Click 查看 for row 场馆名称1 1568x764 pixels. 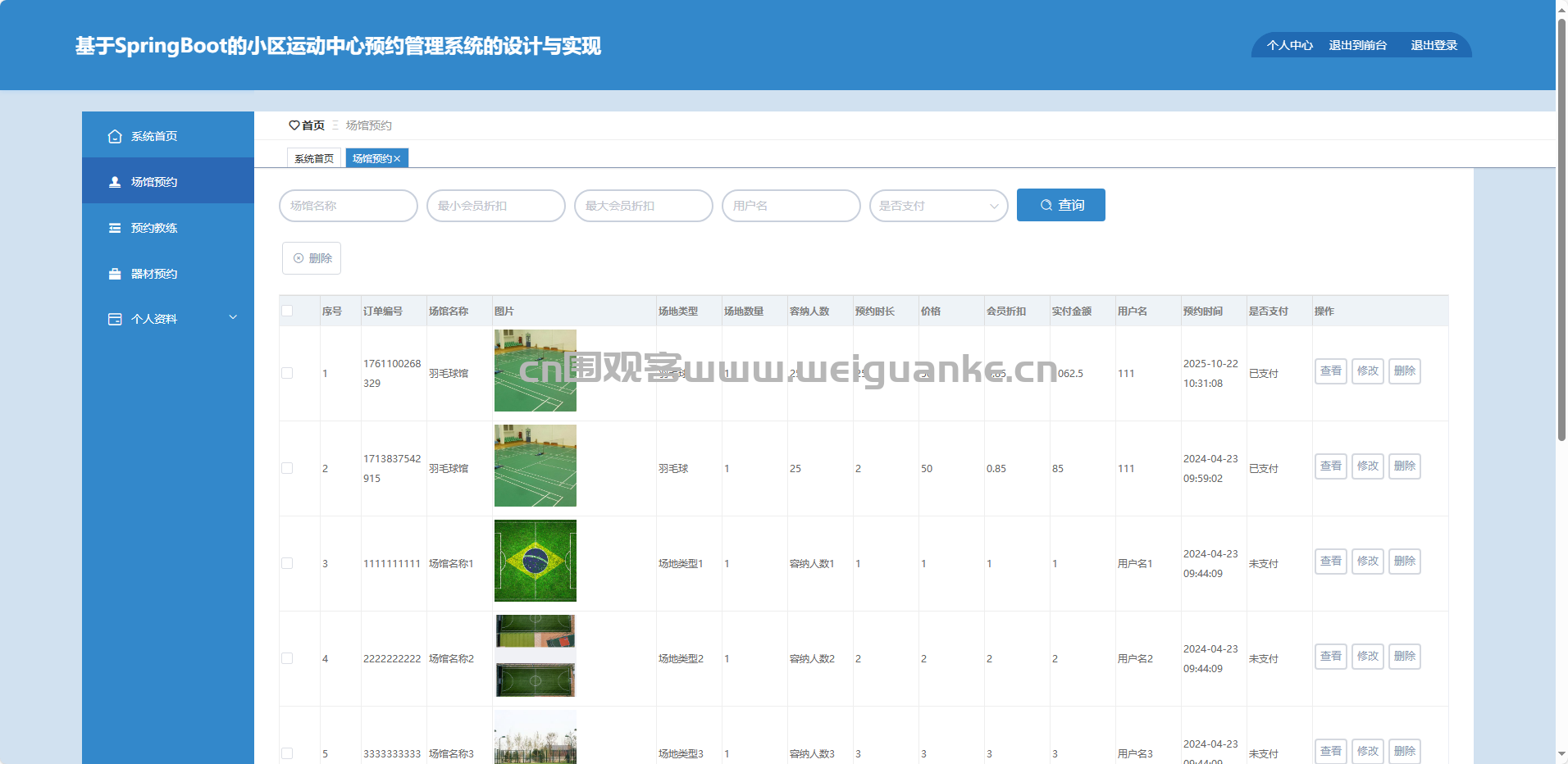click(x=1331, y=562)
